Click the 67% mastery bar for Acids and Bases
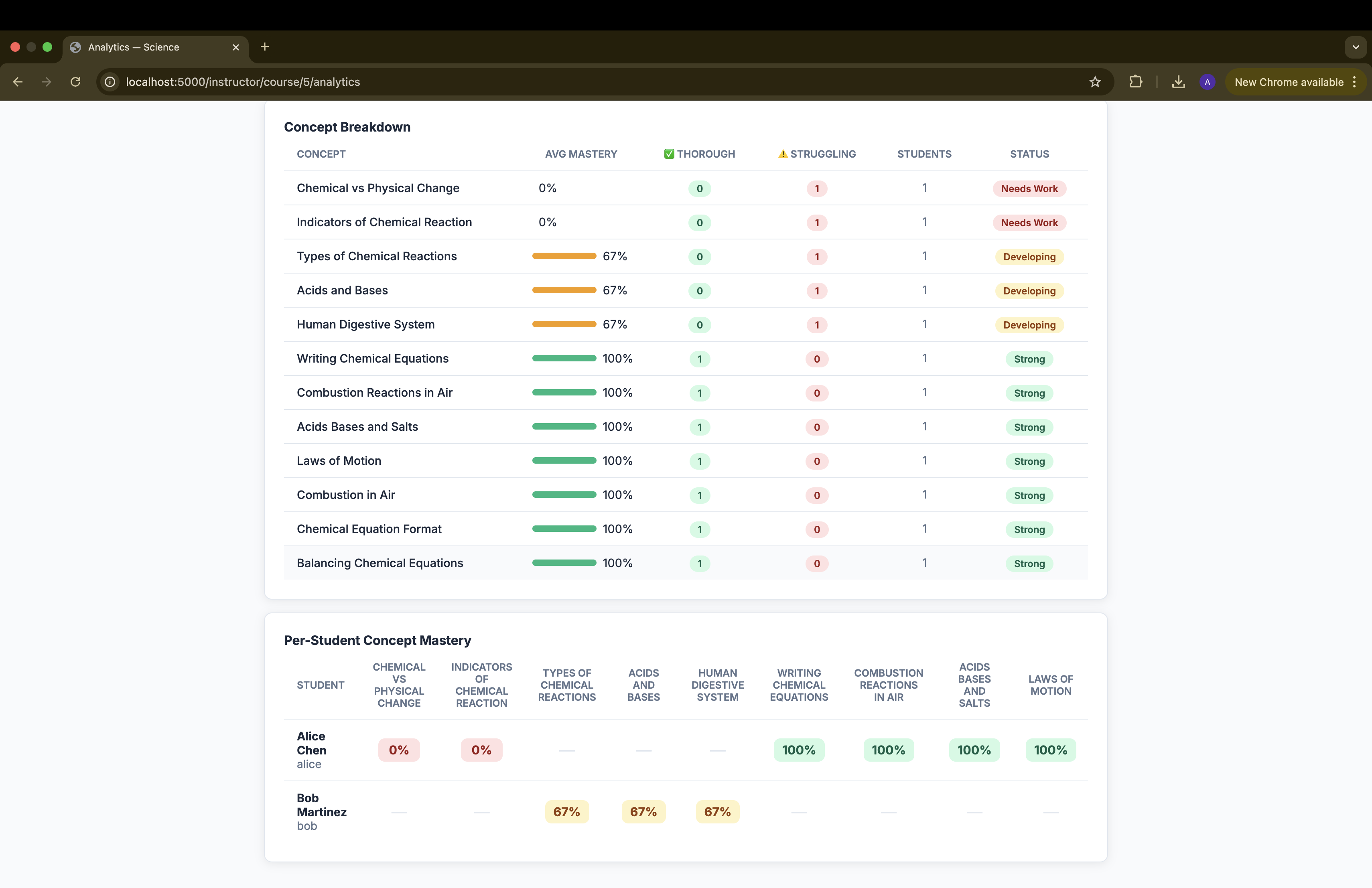 [564, 290]
